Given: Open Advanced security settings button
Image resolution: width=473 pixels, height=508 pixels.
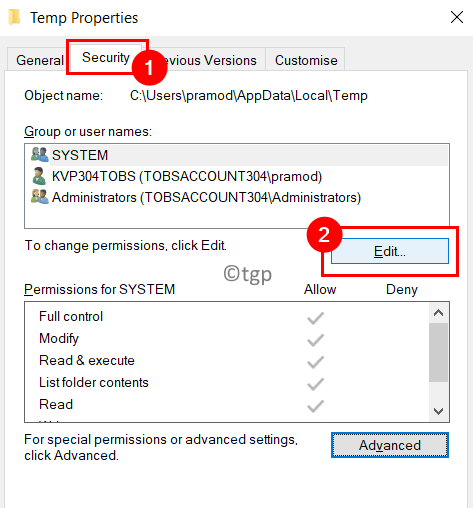Looking at the screenshot, I should tap(390, 445).
